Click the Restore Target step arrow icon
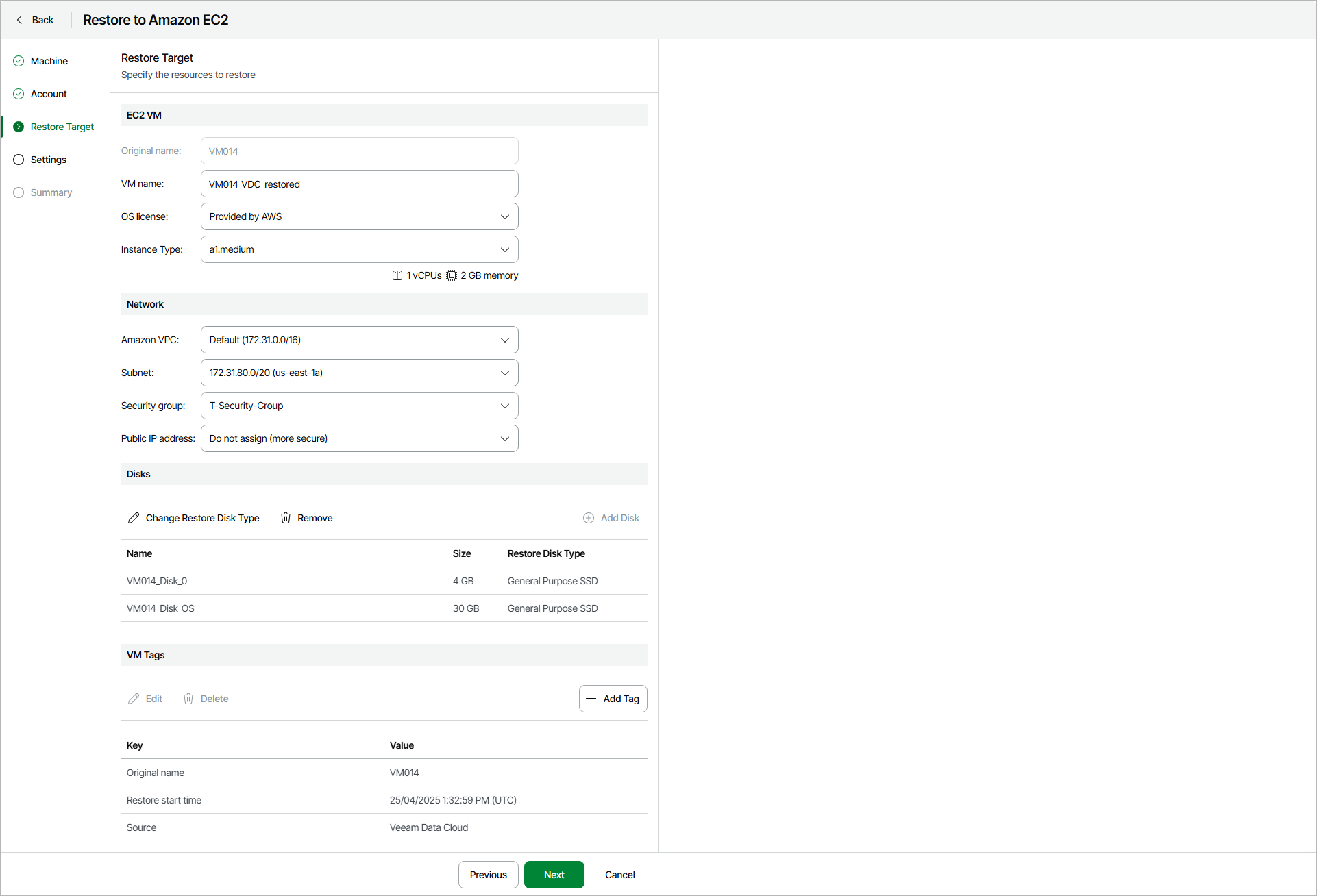This screenshot has height=896, width=1317. coord(19,127)
